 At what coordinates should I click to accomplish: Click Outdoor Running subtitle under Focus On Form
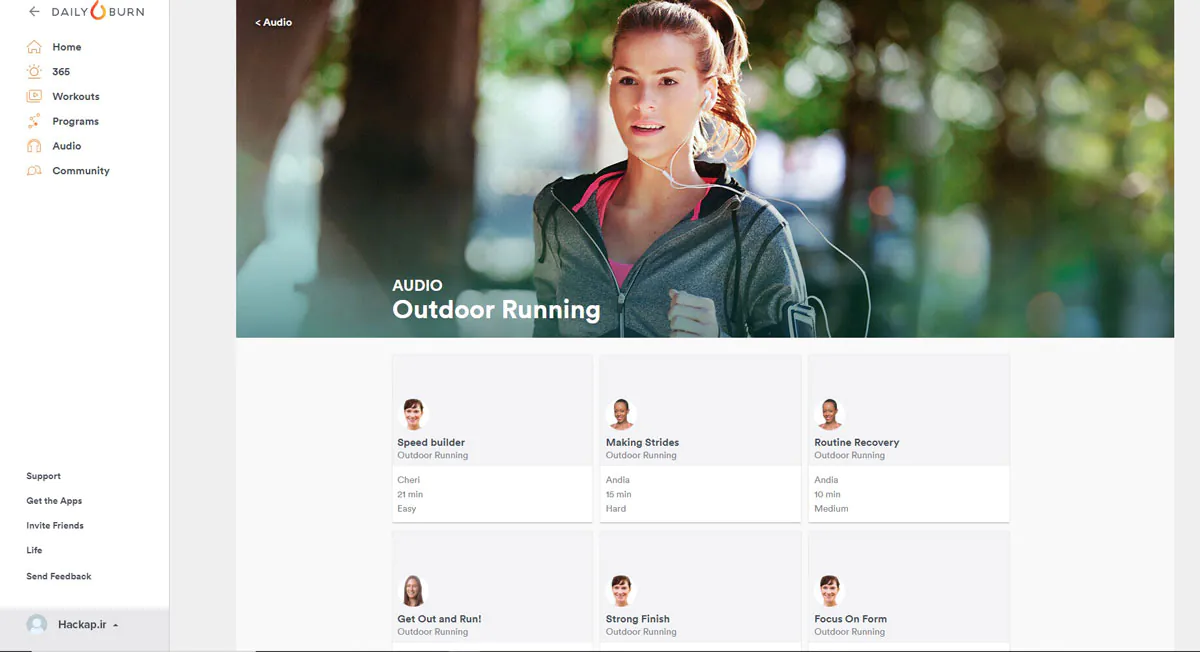[850, 632]
